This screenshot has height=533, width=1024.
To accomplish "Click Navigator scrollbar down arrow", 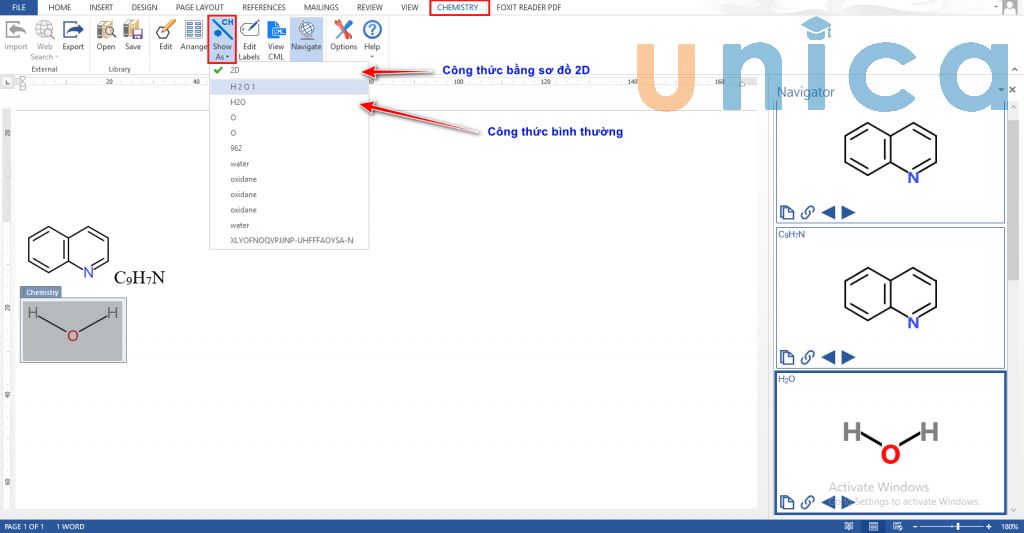I will point(1014,510).
